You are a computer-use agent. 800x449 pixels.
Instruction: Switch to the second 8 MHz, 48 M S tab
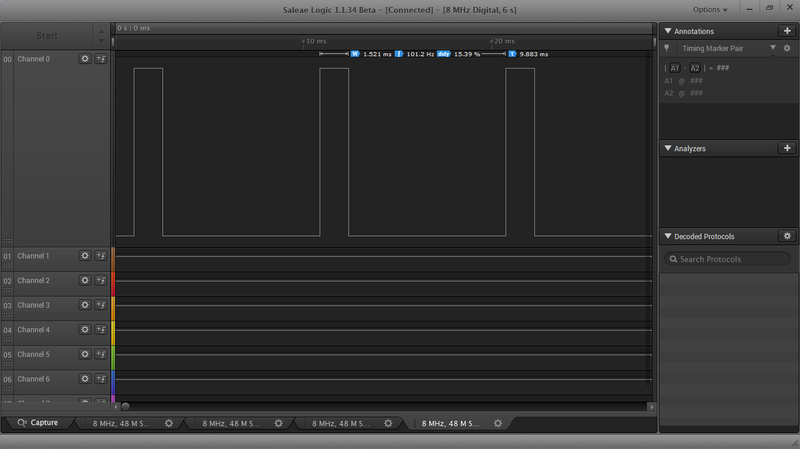tap(231, 423)
